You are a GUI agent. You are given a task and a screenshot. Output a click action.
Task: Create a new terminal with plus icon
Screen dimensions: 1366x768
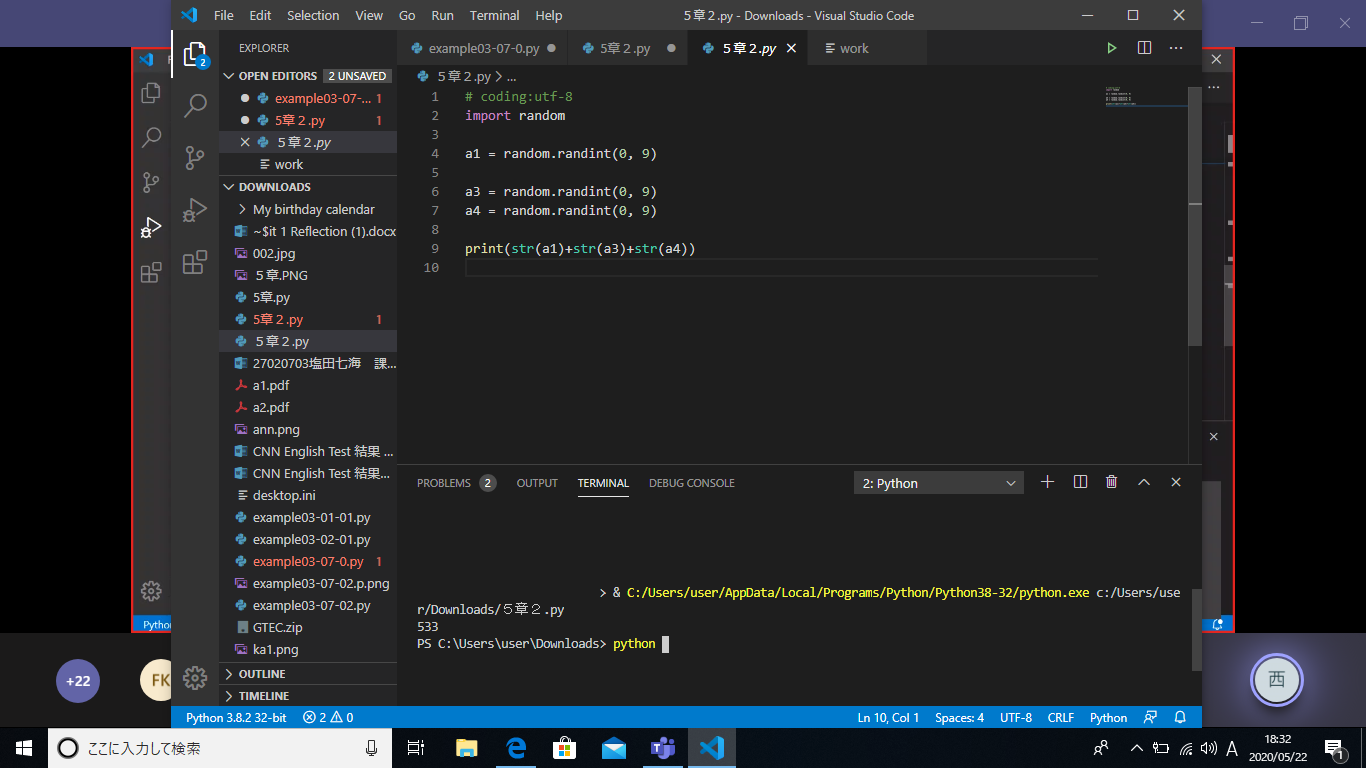tap(1047, 482)
